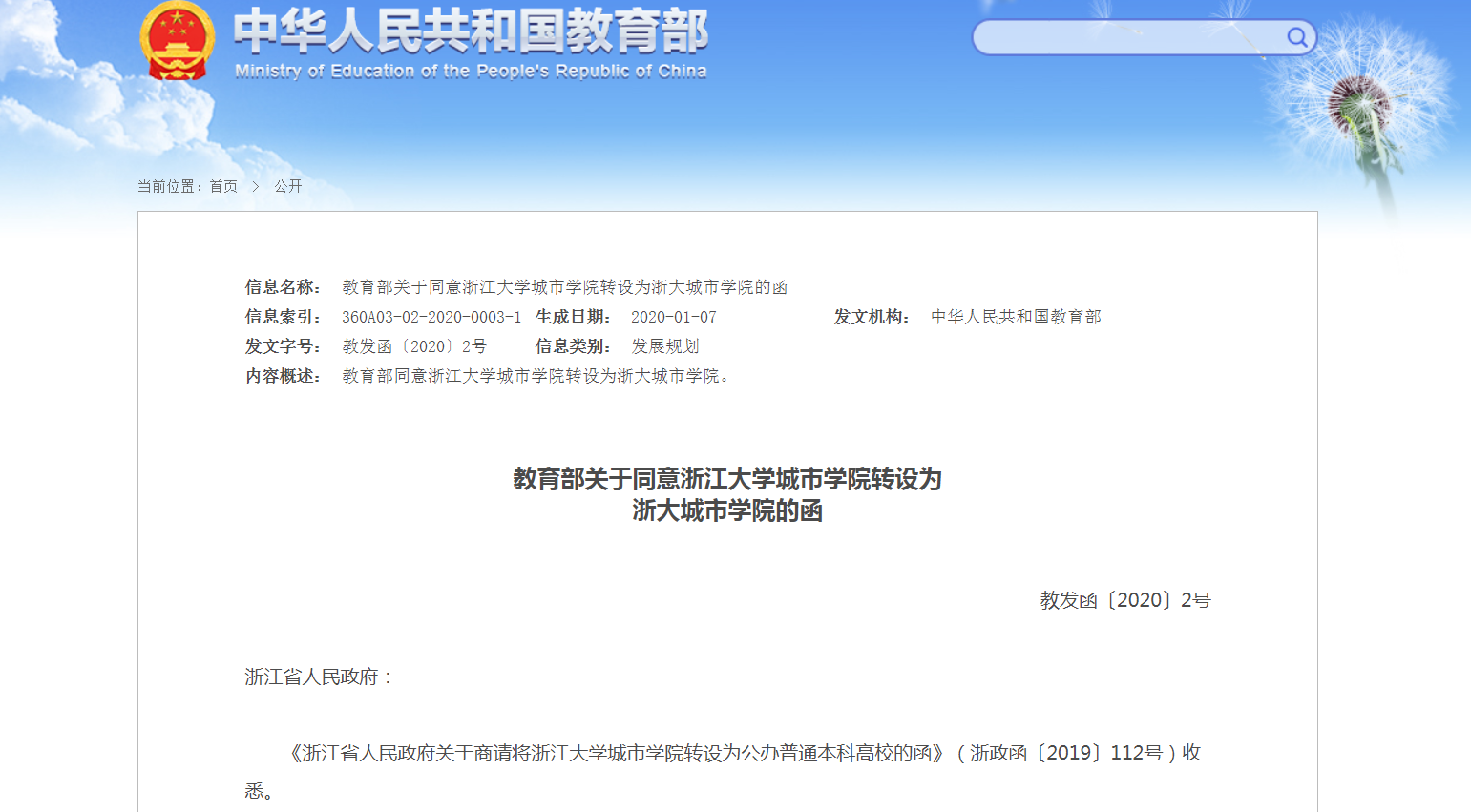
Task: Click the magnifying glass search icon
Action: [1296, 37]
